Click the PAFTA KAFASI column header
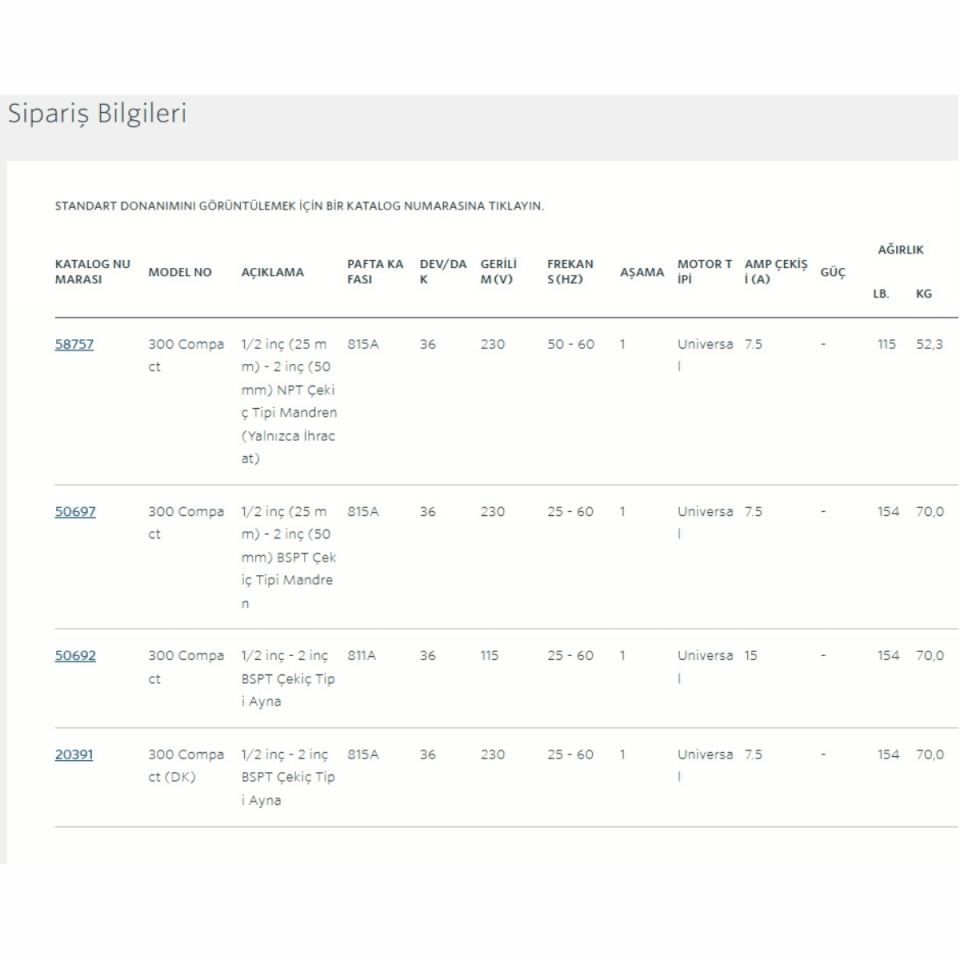This screenshot has height=960, width=960. coord(375,271)
